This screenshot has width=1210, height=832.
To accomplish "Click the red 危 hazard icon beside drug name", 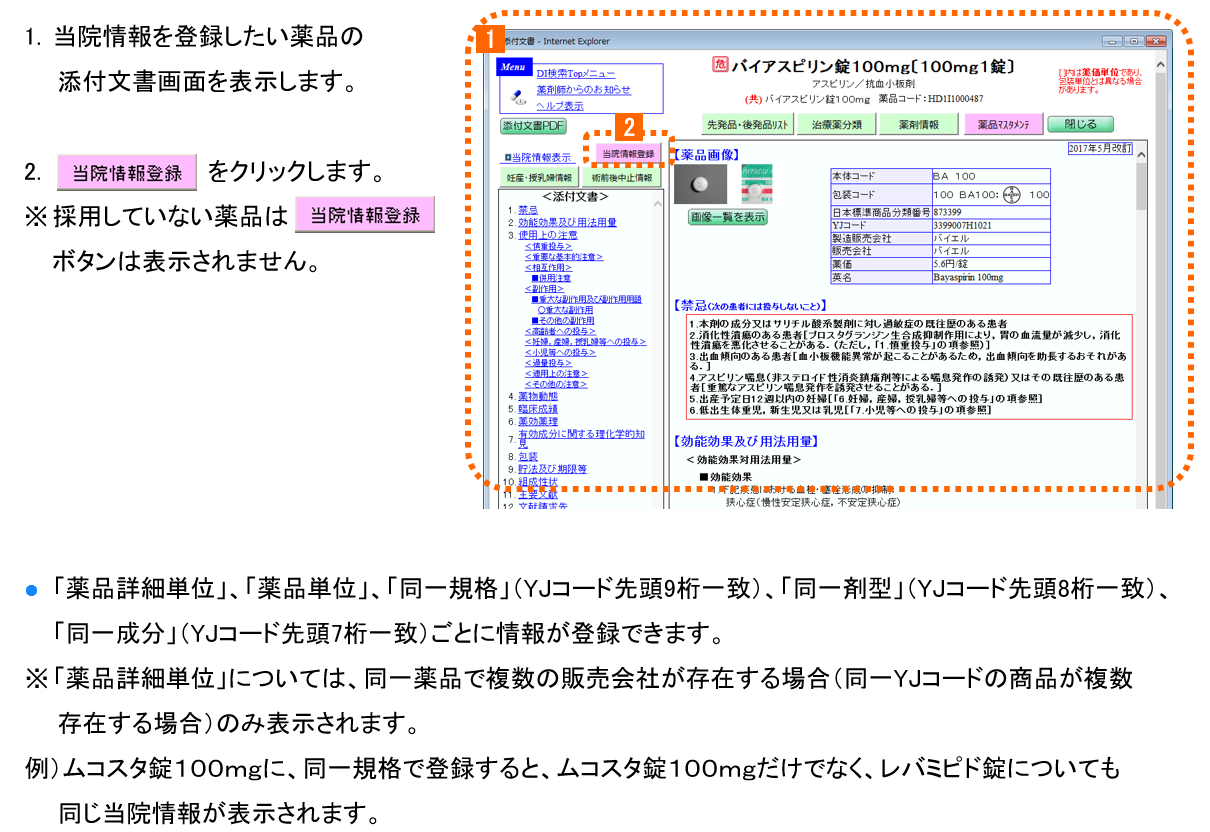I will [719, 66].
